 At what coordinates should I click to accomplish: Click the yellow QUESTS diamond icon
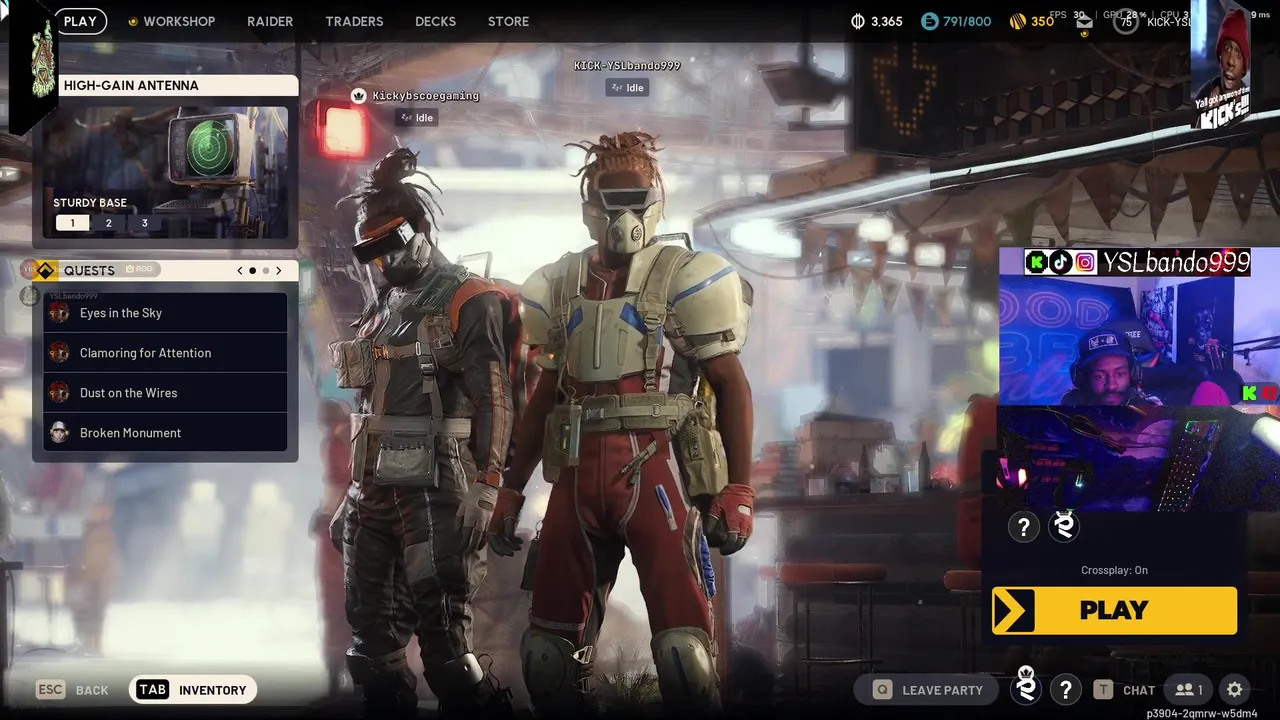coord(45,270)
